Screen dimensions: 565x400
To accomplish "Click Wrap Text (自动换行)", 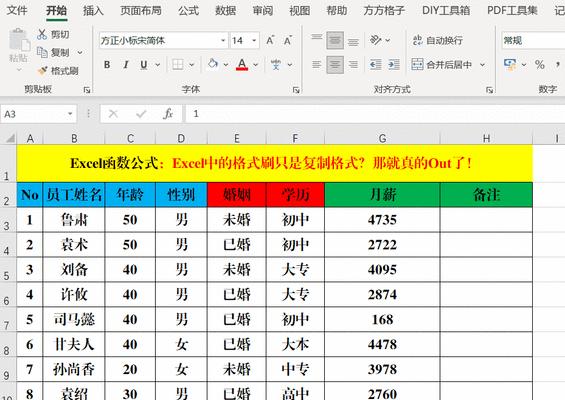I will [x=438, y=40].
